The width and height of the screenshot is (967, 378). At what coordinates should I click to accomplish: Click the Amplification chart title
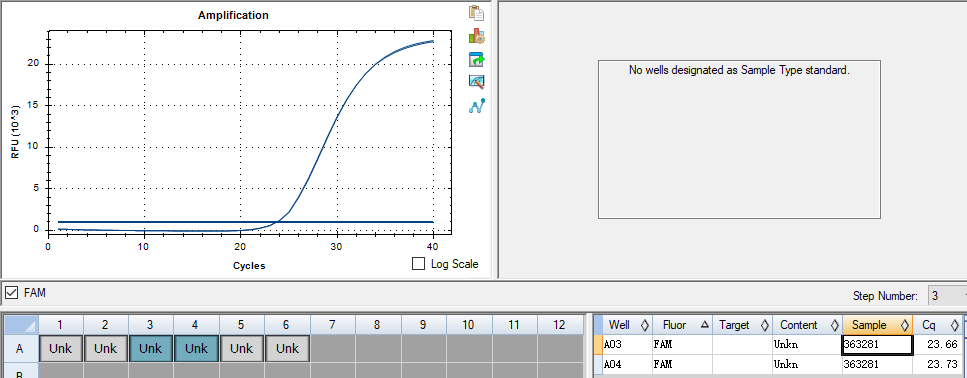click(x=233, y=15)
